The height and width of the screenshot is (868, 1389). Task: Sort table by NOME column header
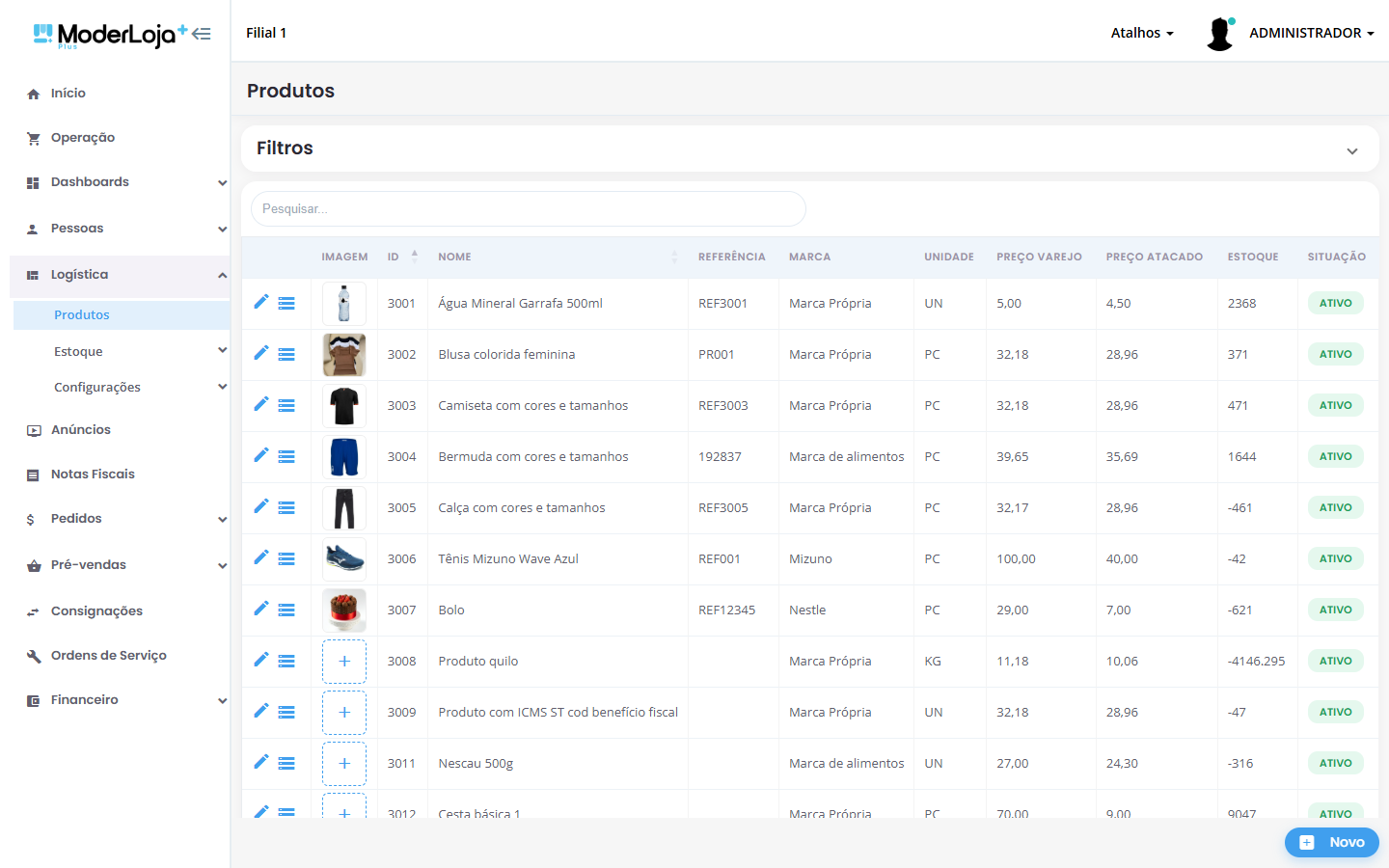[x=558, y=257]
